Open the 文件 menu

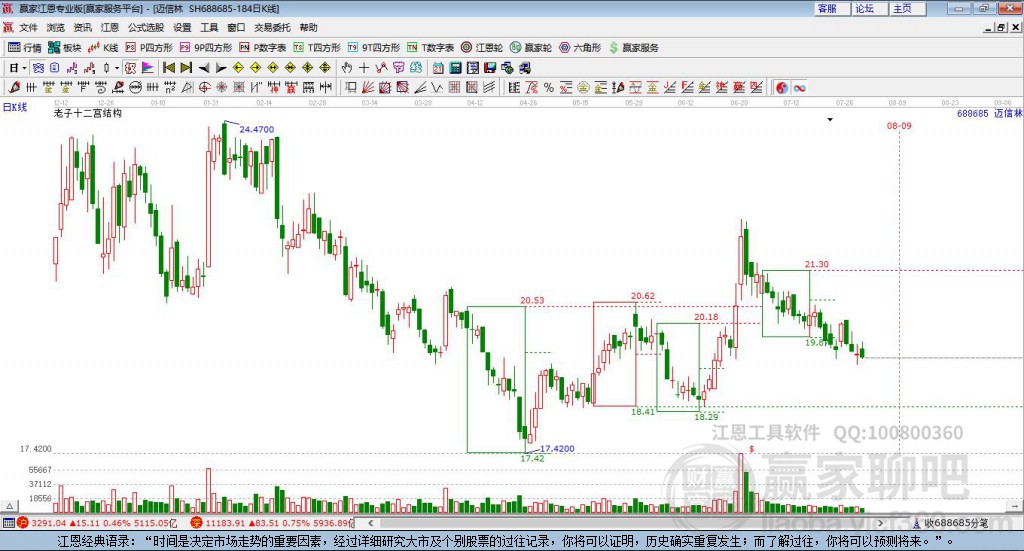(x=28, y=27)
